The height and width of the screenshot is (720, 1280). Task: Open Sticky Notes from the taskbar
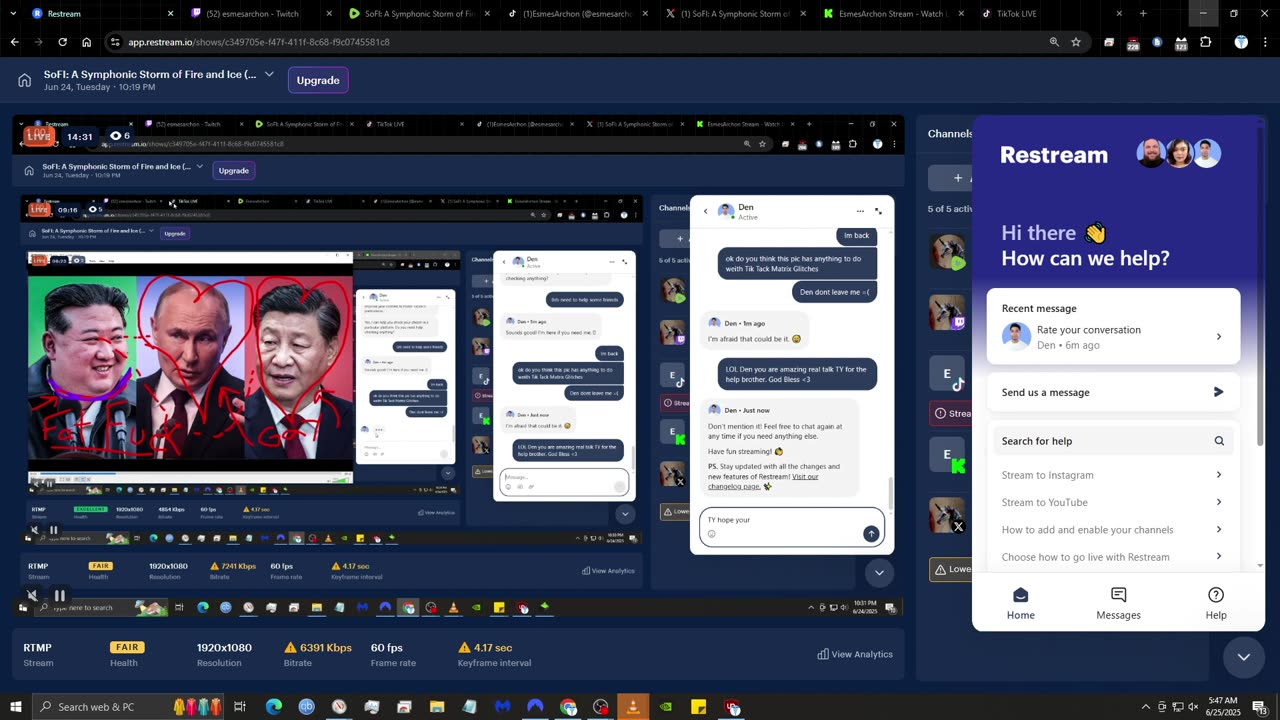click(x=699, y=707)
